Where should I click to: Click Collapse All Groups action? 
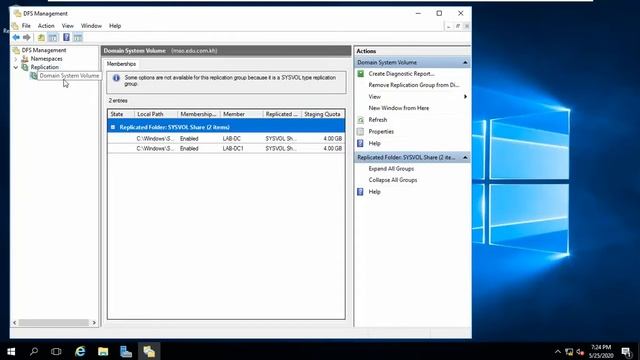393,180
